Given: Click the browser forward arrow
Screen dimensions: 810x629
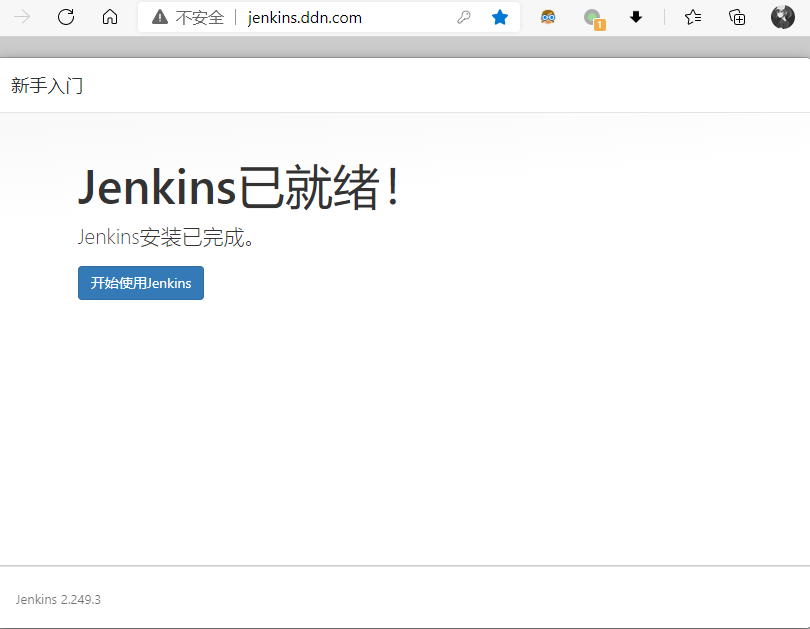Looking at the screenshot, I should pos(22,17).
